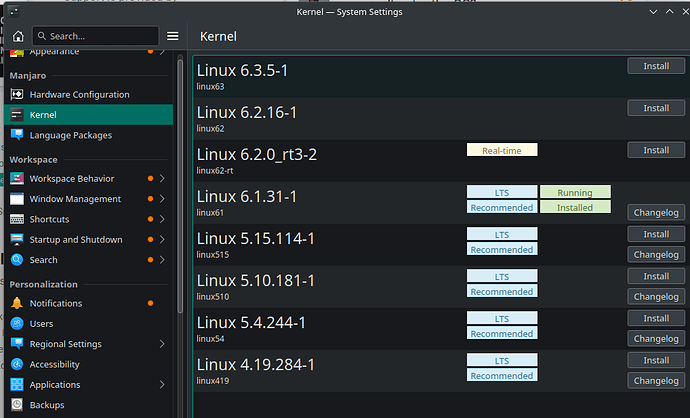Image resolution: width=690 pixels, height=418 pixels.
Task: Expand Applications chevron
Action: click(162, 384)
